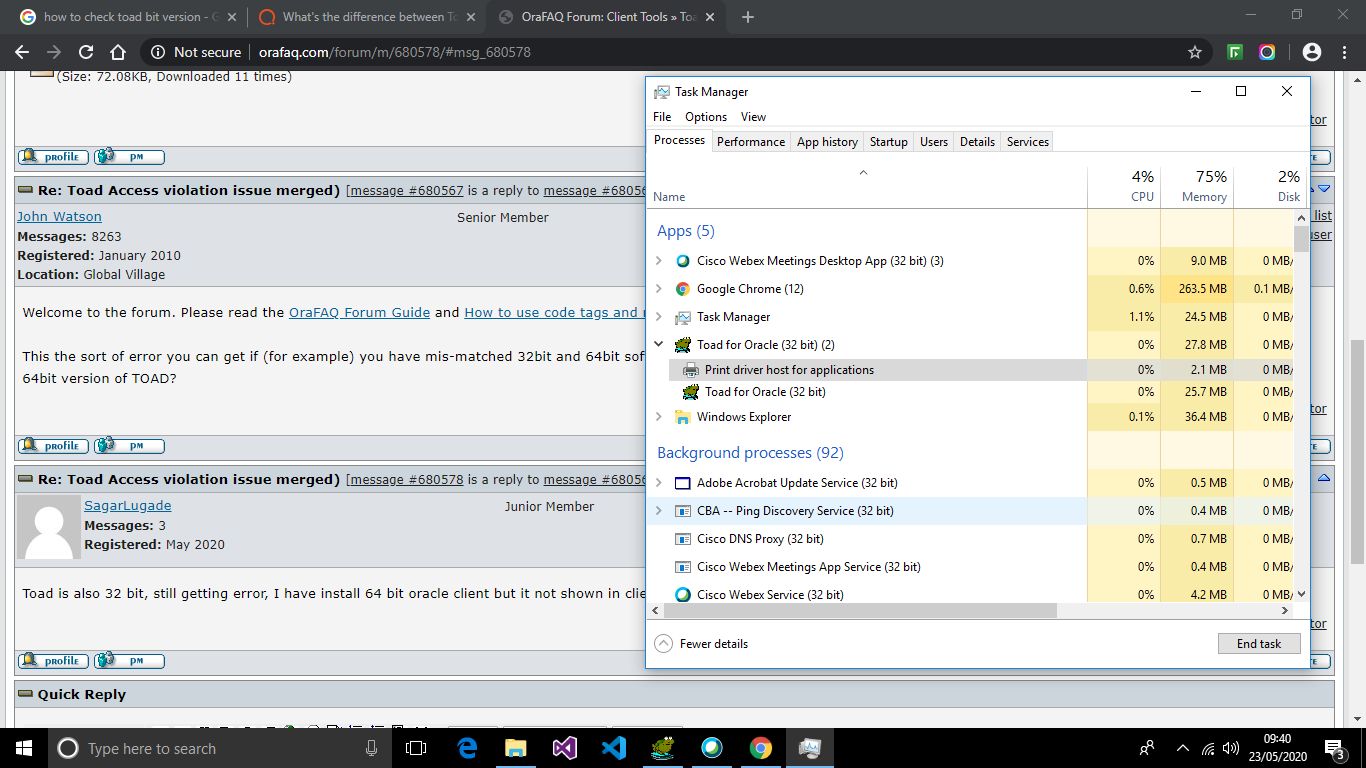The height and width of the screenshot is (768, 1366).
Task: Open the Startup tab in Task Manager
Action: [888, 142]
